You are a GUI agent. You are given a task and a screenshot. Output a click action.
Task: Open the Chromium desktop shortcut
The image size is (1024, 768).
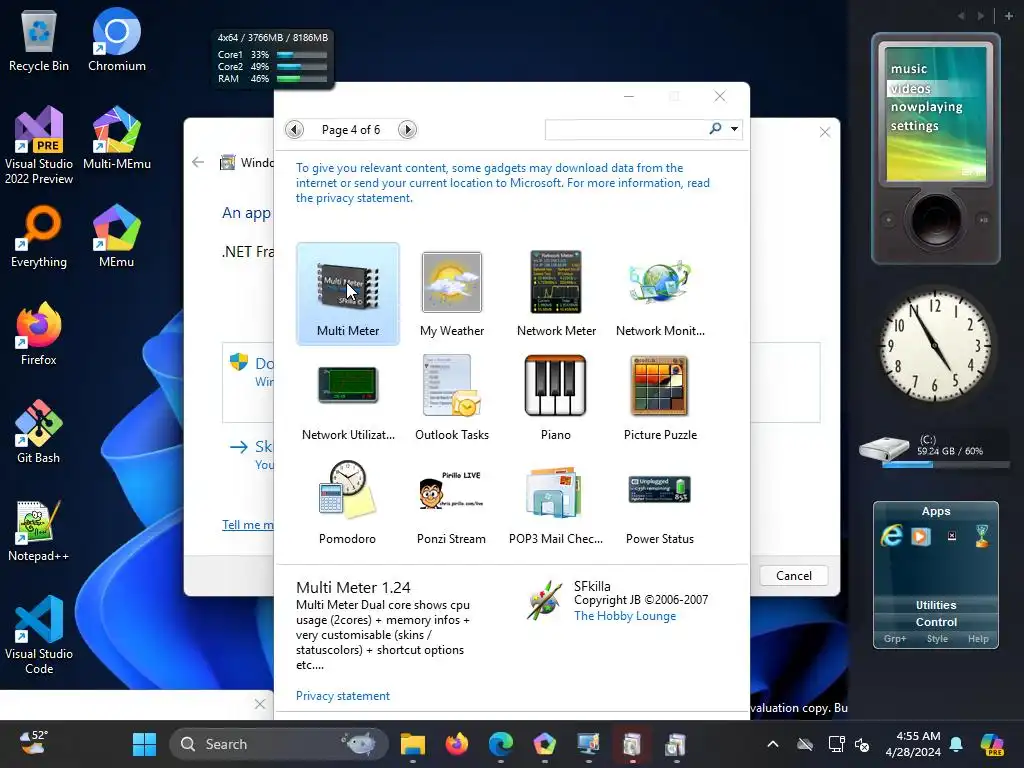(117, 40)
